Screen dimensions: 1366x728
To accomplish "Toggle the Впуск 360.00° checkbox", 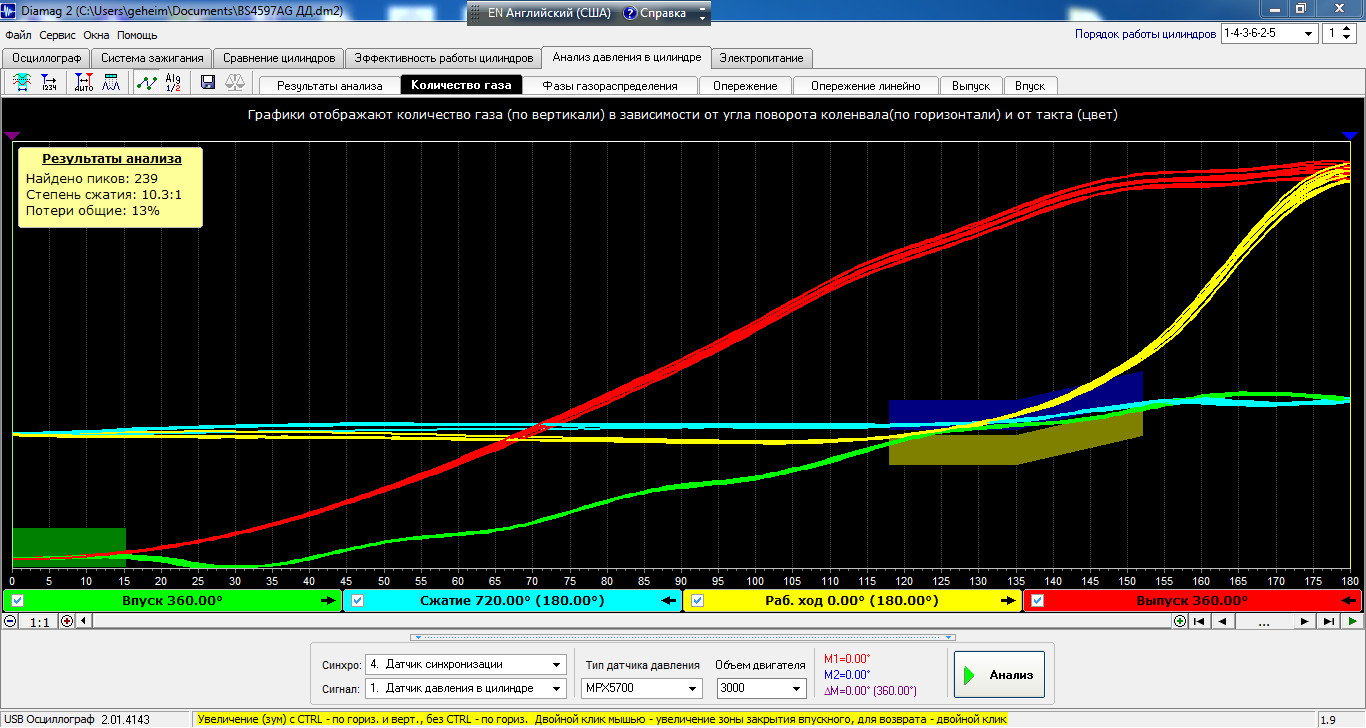I will click(17, 601).
